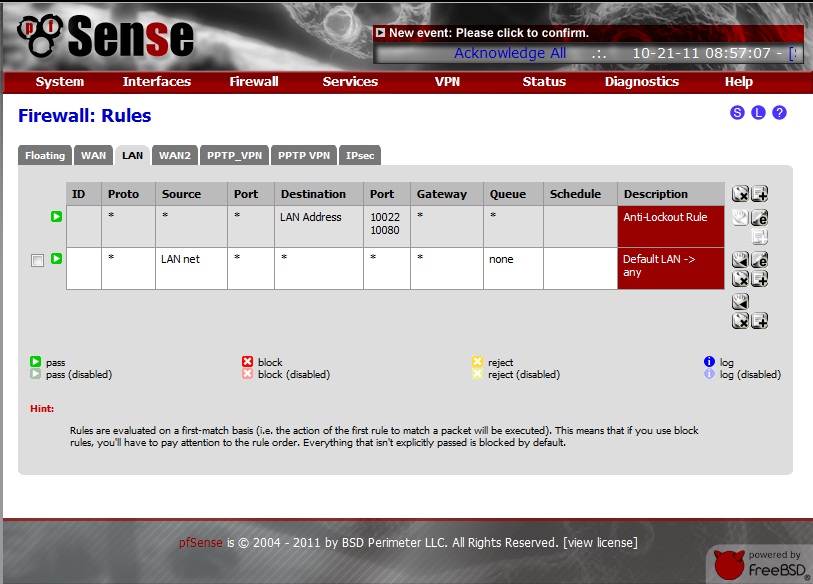Switch to the WAN2 tab

[175, 155]
